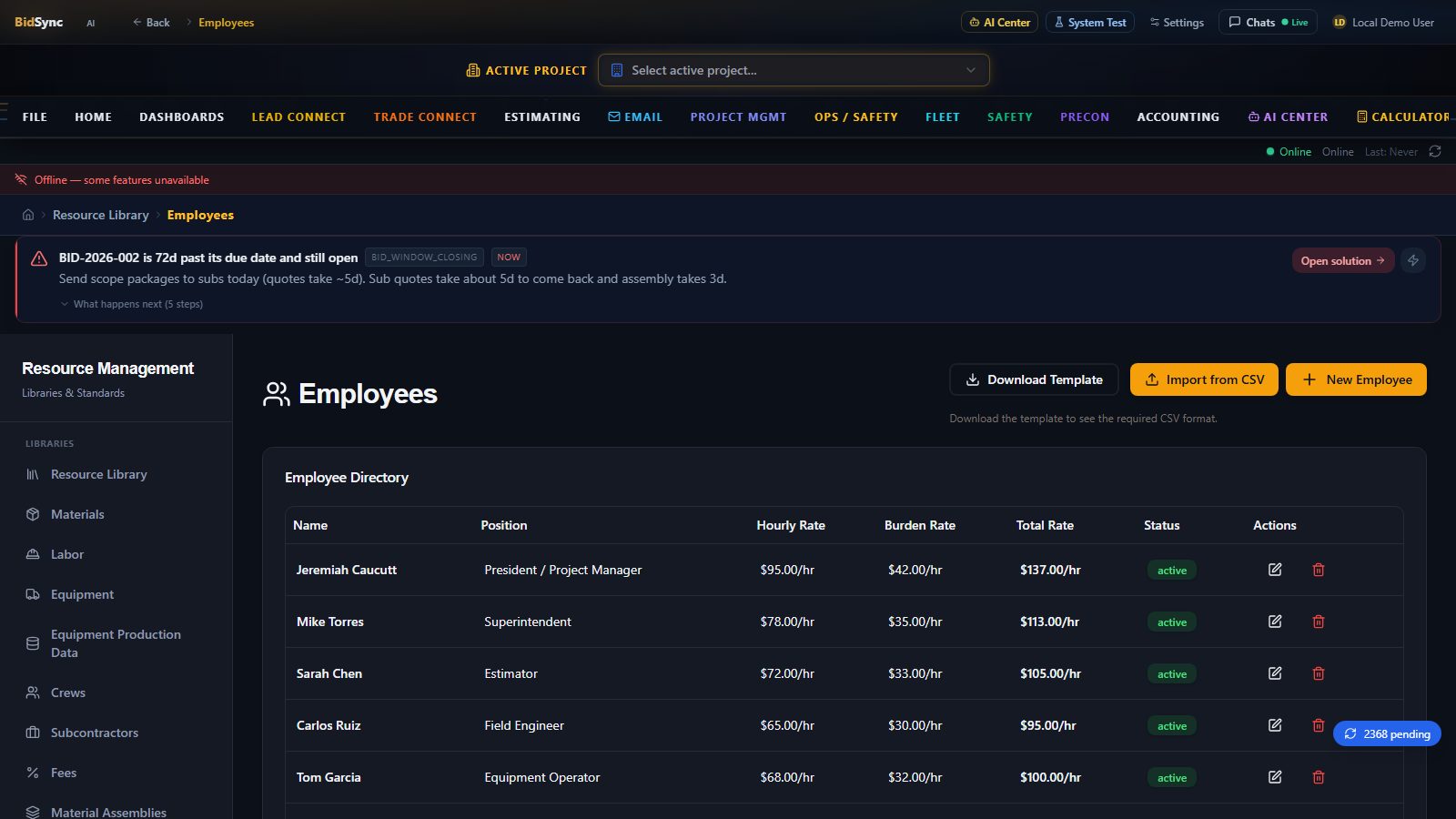Open TRADE CONNECT menu
1456x819 pixels.
[425, 116]
